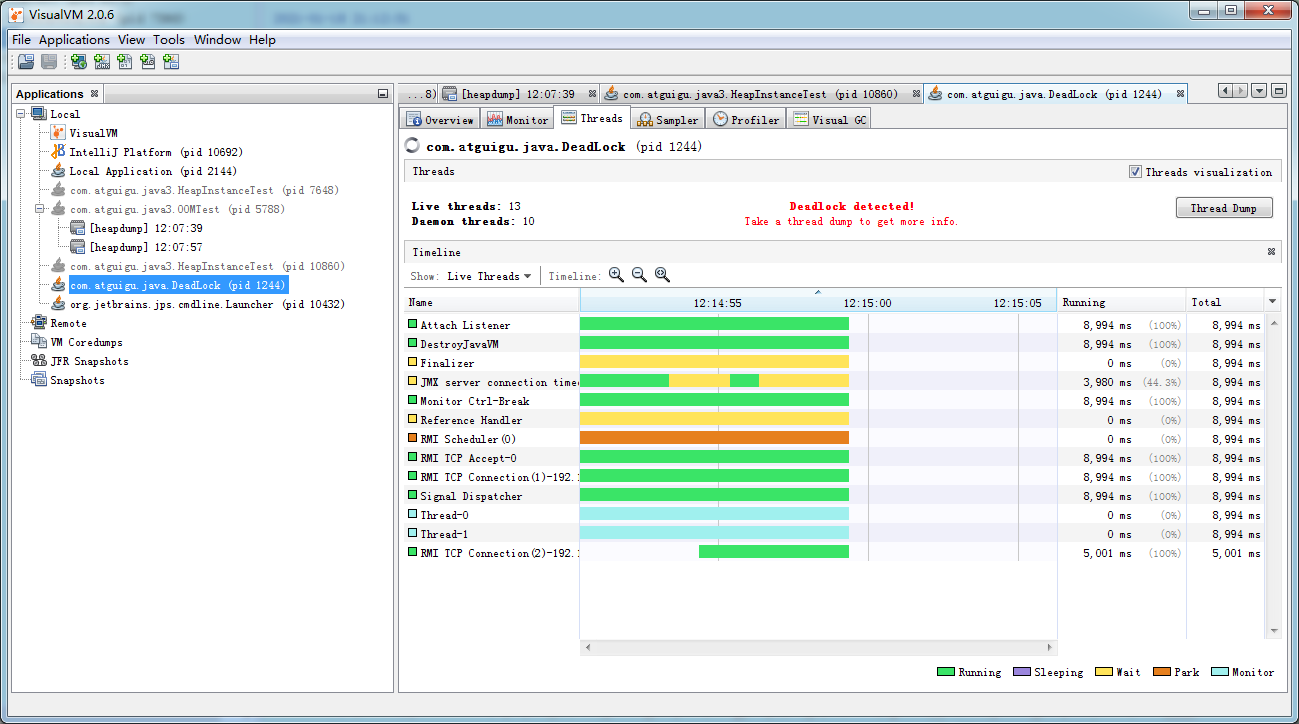Click the VM Coredumps node icon
The width and height of the screenshot is (1299, 724).
(39, 342)
